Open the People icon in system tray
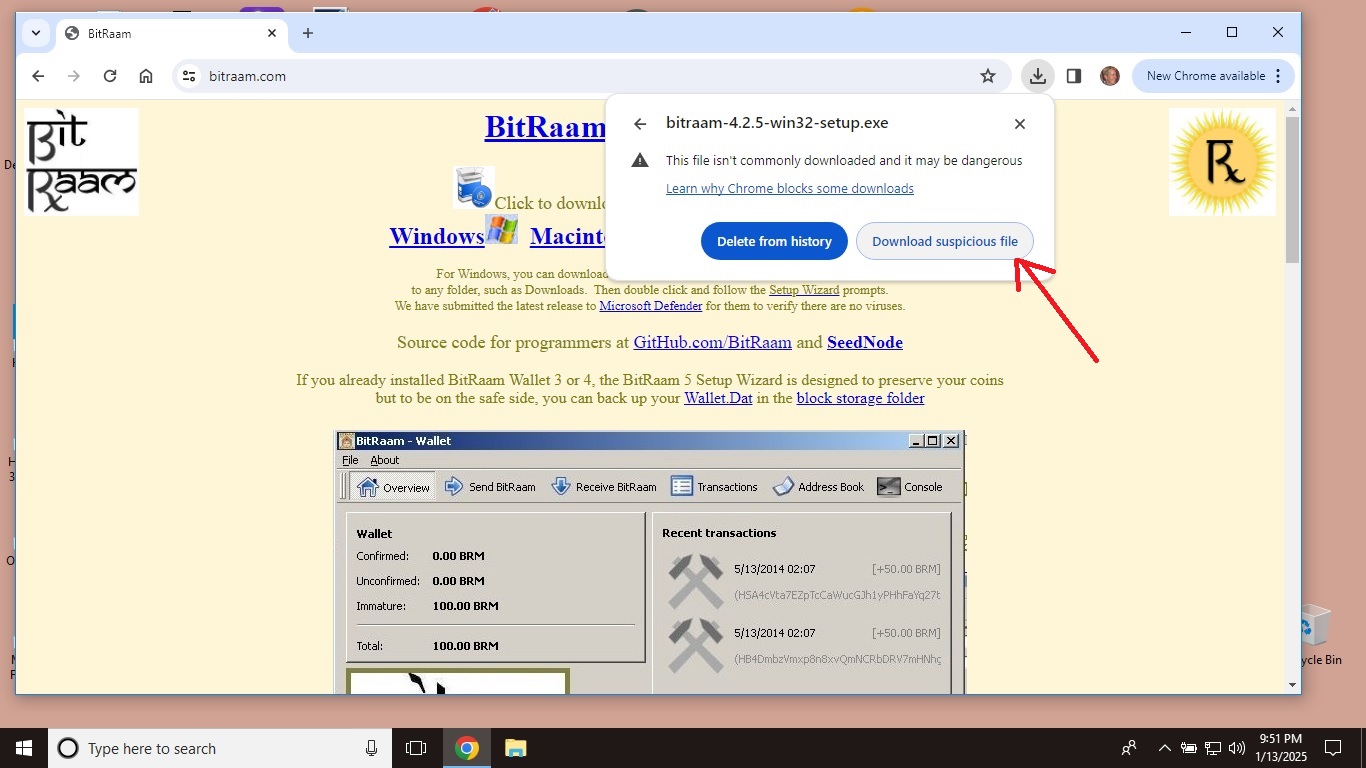Viewport: 1366px width, 768px height. pyautogui.click(x=1129, y=748)
